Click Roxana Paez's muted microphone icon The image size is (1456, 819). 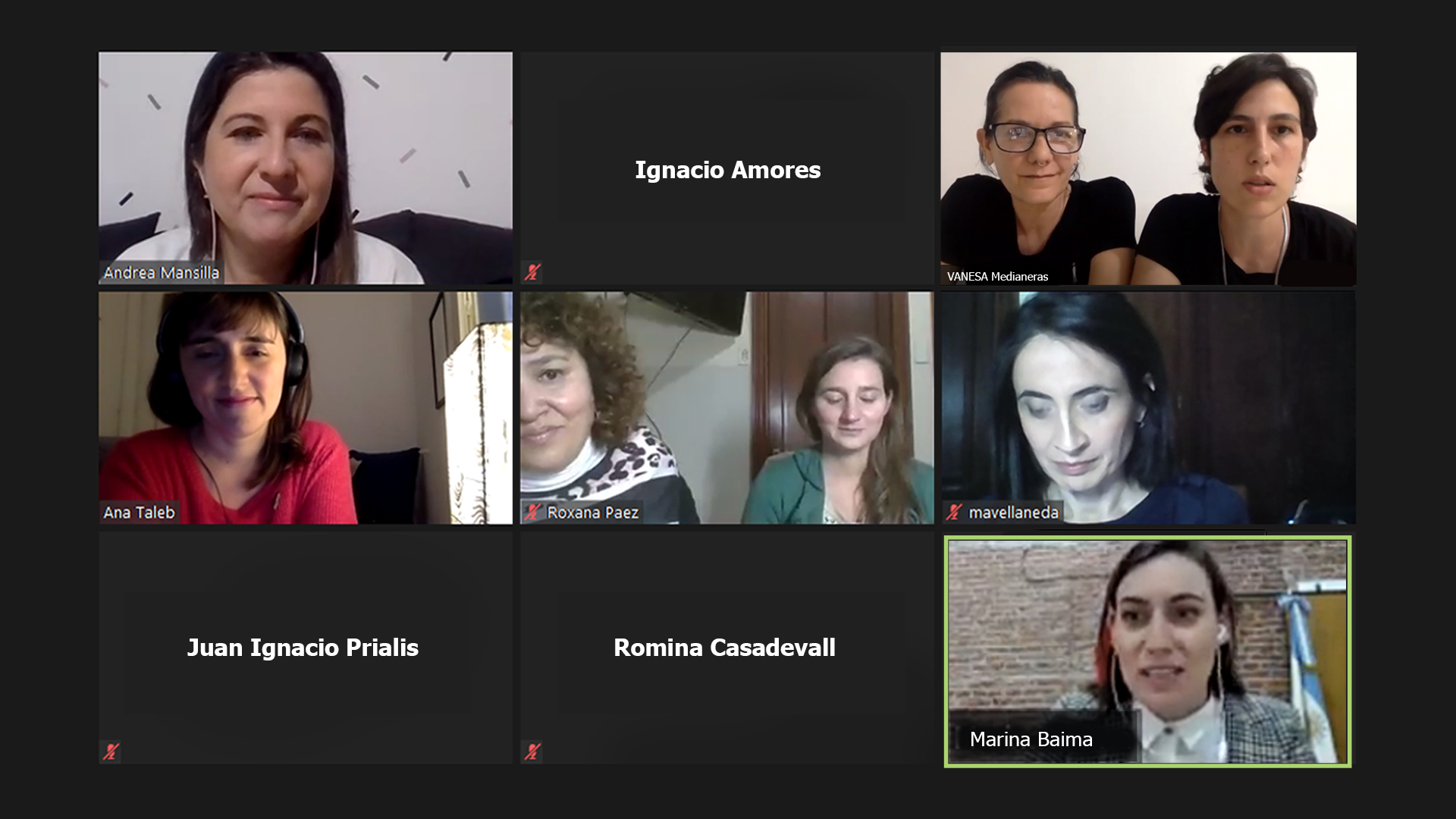[x=533, y=512]
